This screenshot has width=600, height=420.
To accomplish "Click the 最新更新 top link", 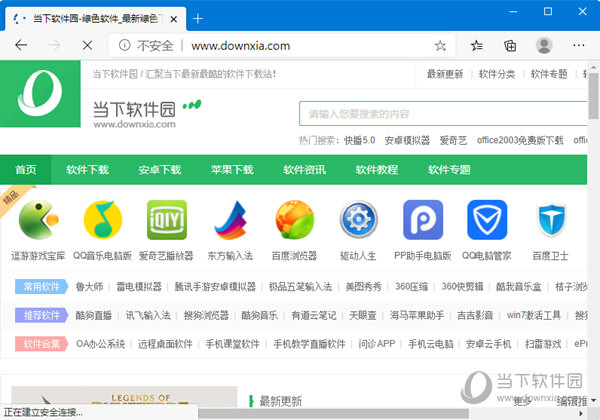I will [445, 74].
